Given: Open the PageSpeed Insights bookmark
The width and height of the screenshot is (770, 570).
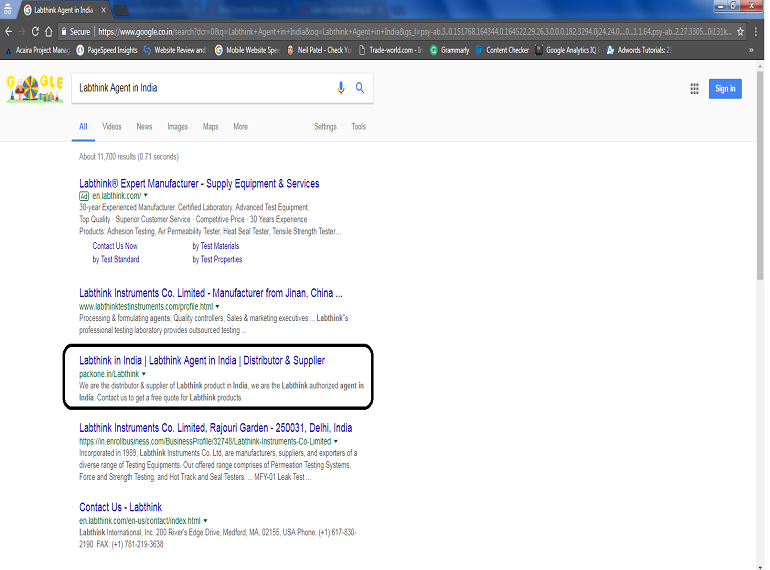Looking at the screenshot, I should click(107, 50).
